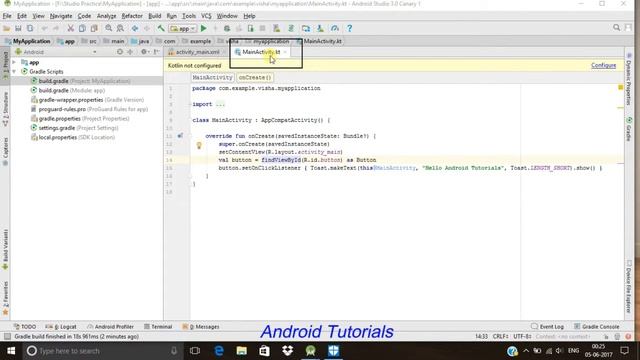The image size is (640, 360).
Task: Select the MainActivity.kt editor tab
Action: point(261,52)
